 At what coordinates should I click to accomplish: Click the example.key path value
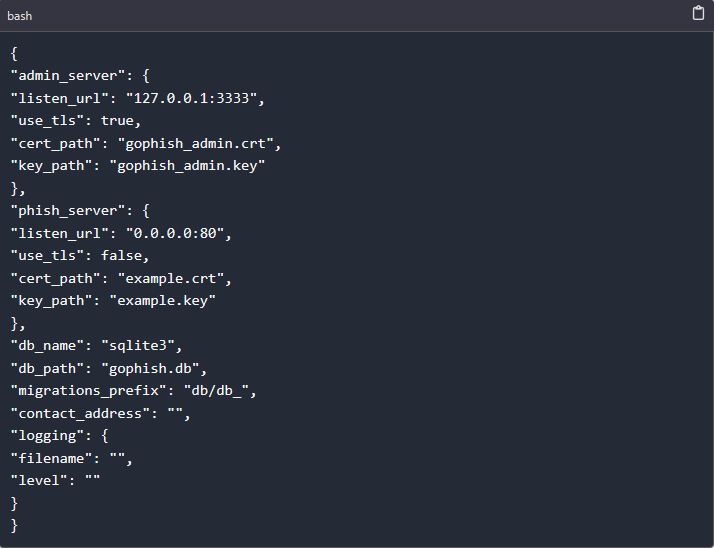tap(162, 300)
